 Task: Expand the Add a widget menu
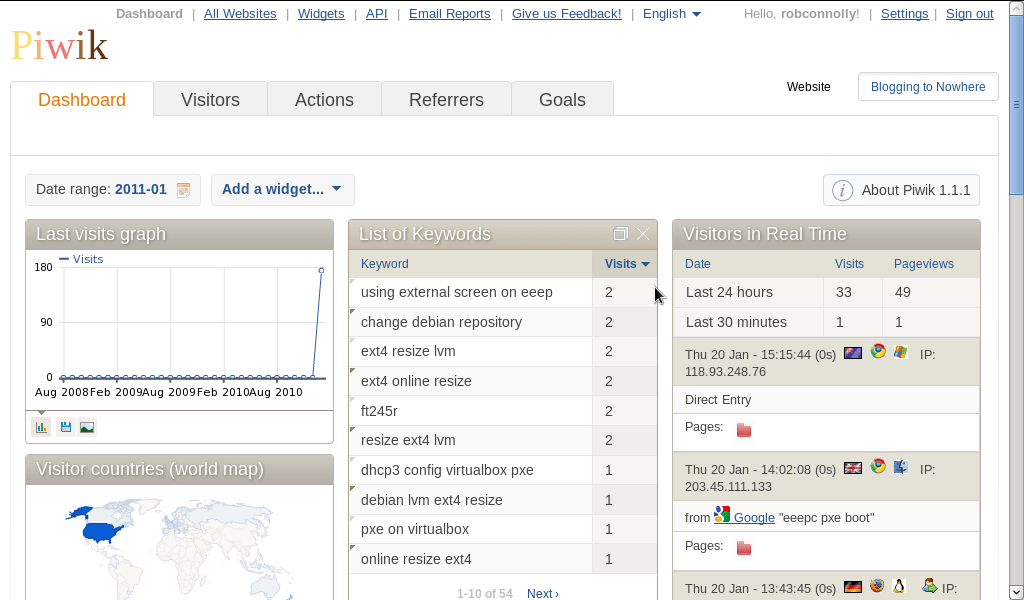pos(282,189)
